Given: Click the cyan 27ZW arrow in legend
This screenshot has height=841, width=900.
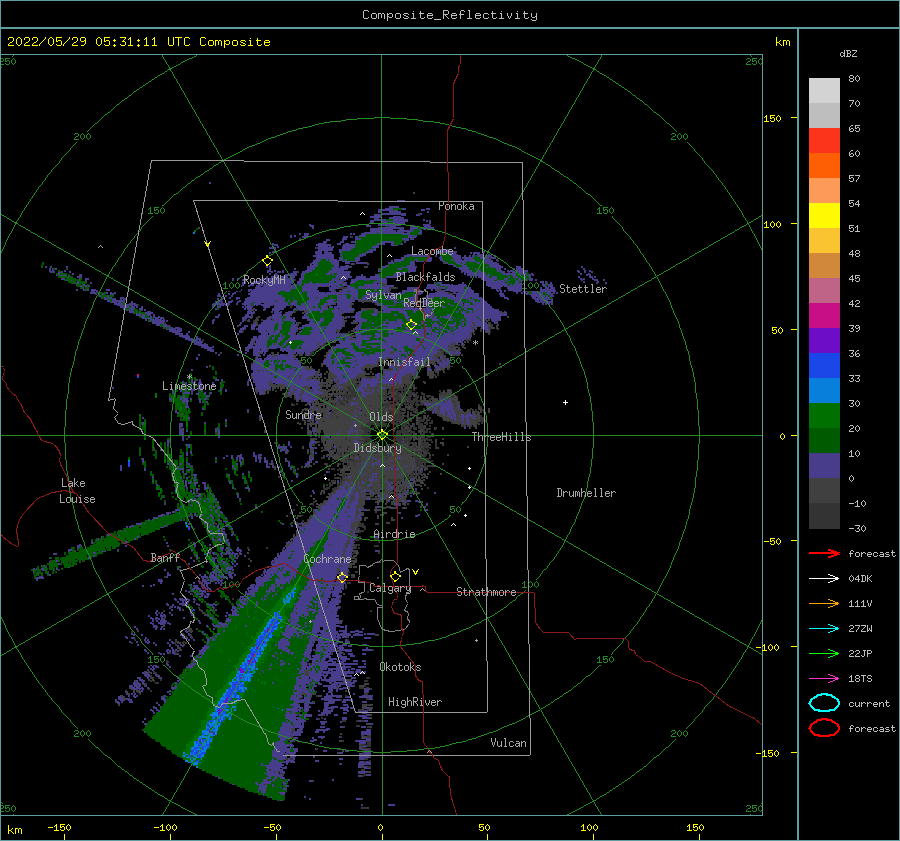Looking at the screenshot, I should pos(824,629).
